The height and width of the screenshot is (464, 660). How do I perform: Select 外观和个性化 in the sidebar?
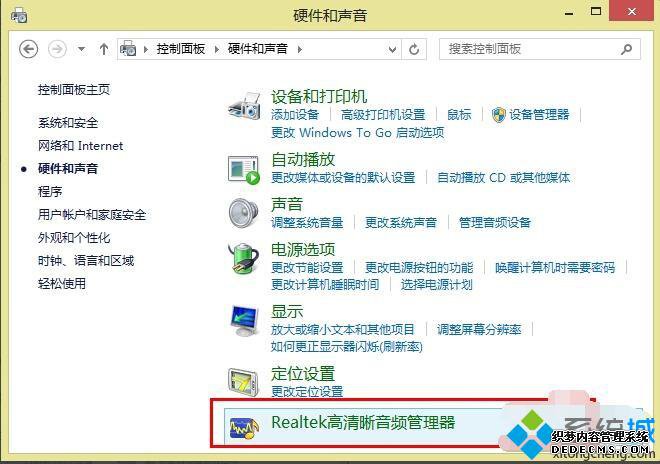[x=74, y=237]
